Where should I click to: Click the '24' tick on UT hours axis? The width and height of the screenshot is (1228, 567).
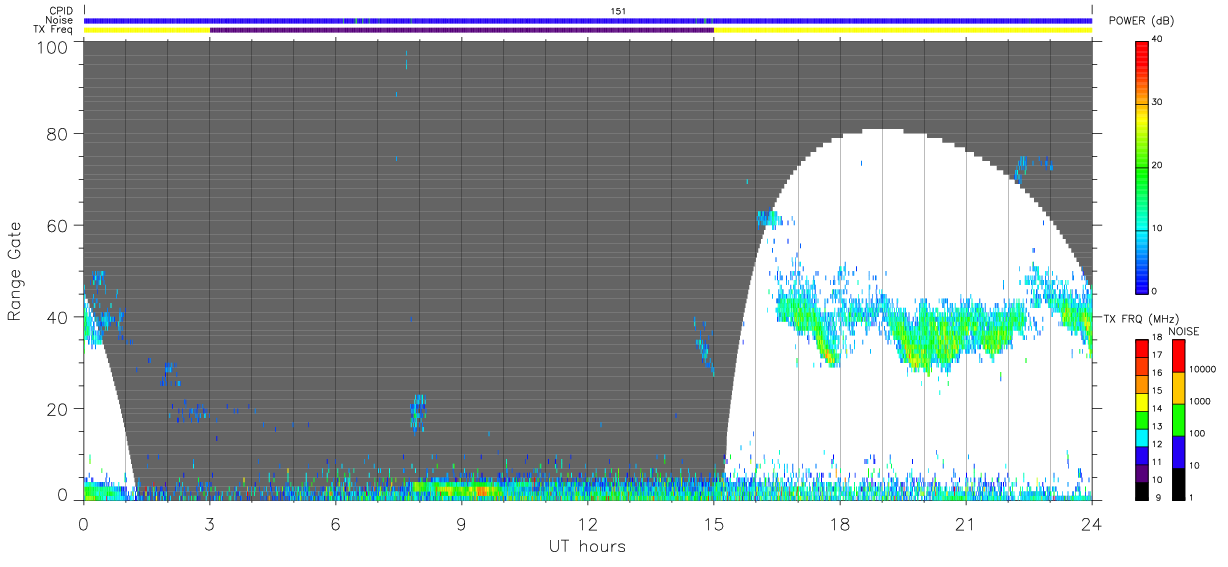1092,523
